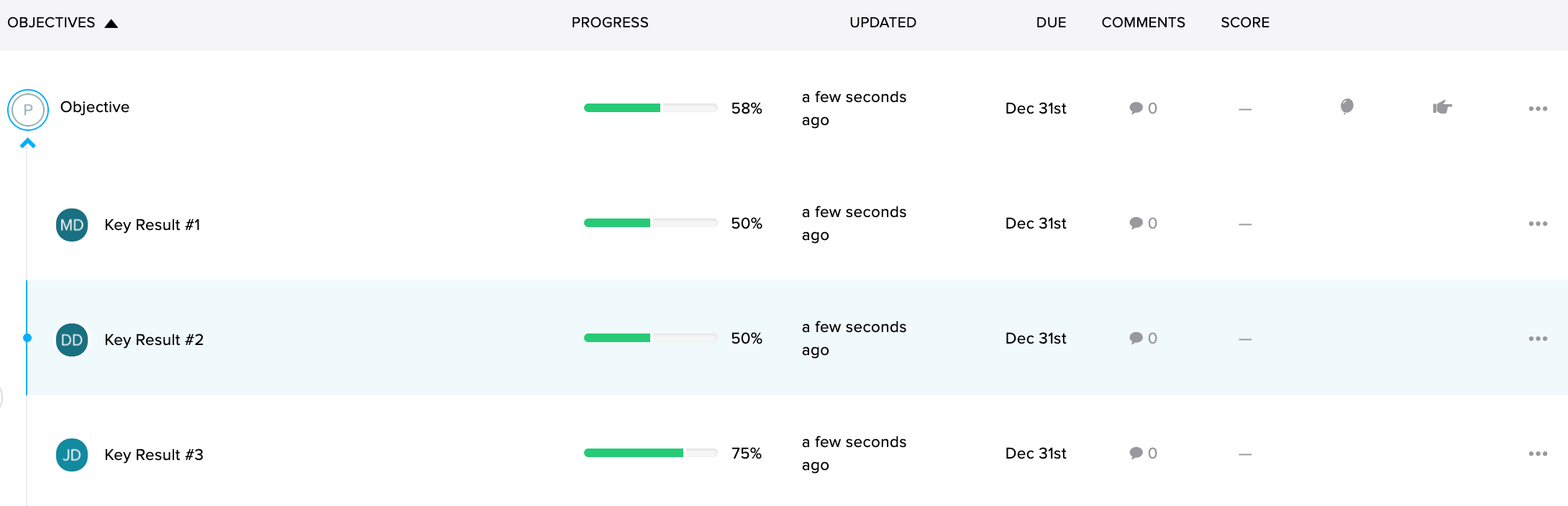Sort by the SCORE column header

pos(1245,22)
